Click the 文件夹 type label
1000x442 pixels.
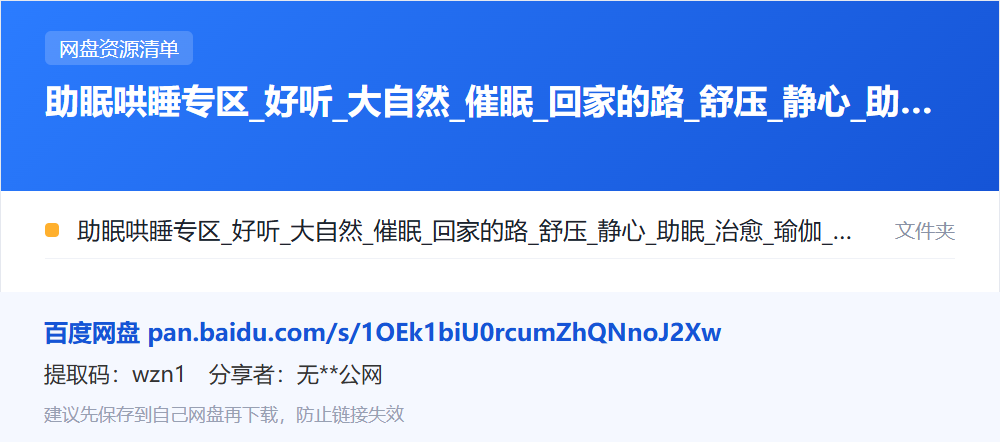pos(925,231)
